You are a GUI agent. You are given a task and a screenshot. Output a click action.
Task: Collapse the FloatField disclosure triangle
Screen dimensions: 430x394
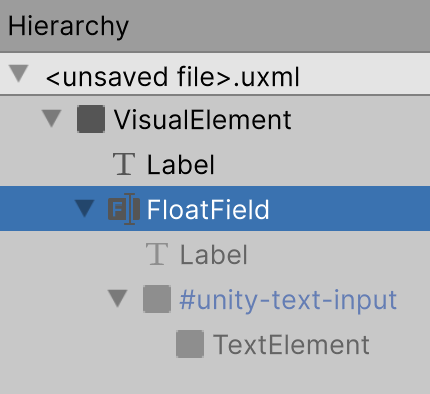[x=85, y=209]
